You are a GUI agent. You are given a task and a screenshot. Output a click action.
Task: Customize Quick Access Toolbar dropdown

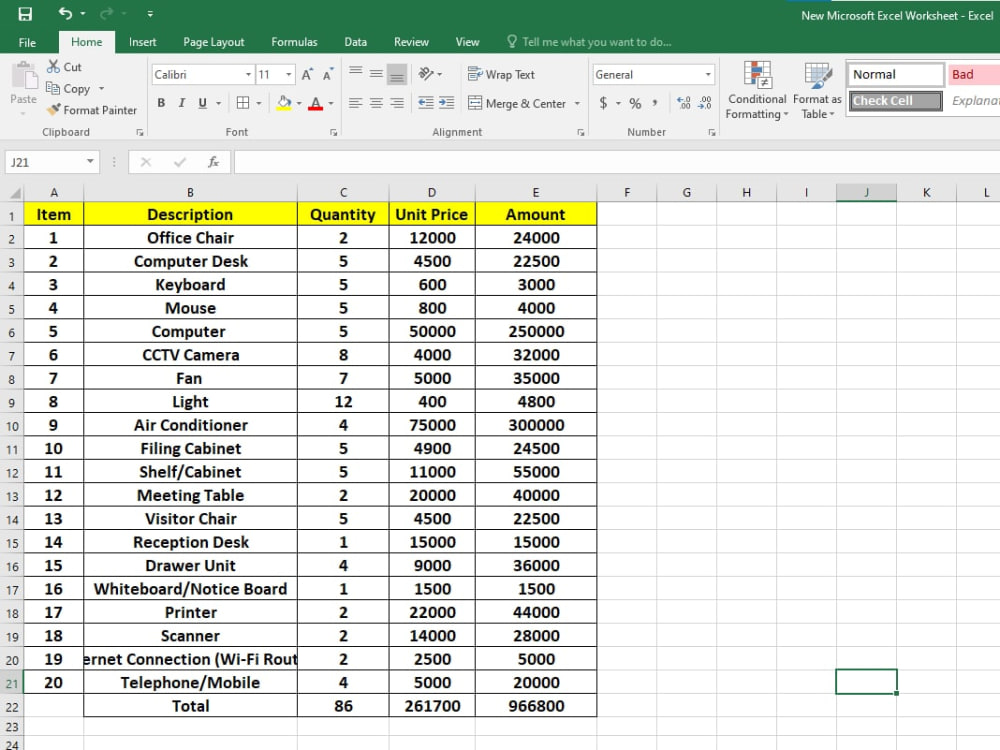click(x=150, y=13)
